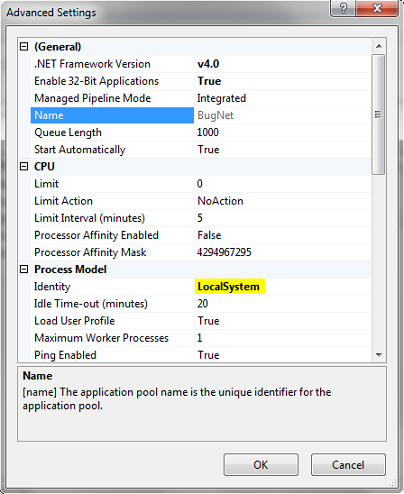Click Maximum Worker Processes value 1

pyautogui.click(x=200, y=338)
